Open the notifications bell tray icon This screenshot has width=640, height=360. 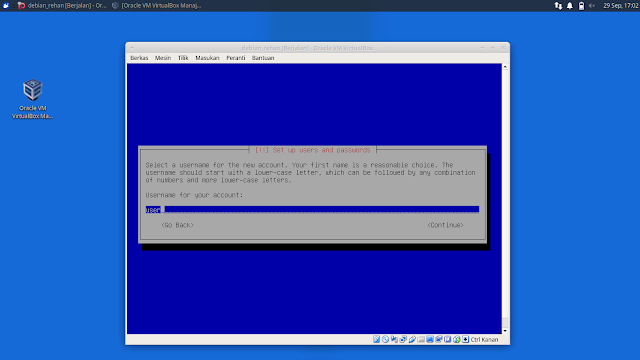(570, 6)
